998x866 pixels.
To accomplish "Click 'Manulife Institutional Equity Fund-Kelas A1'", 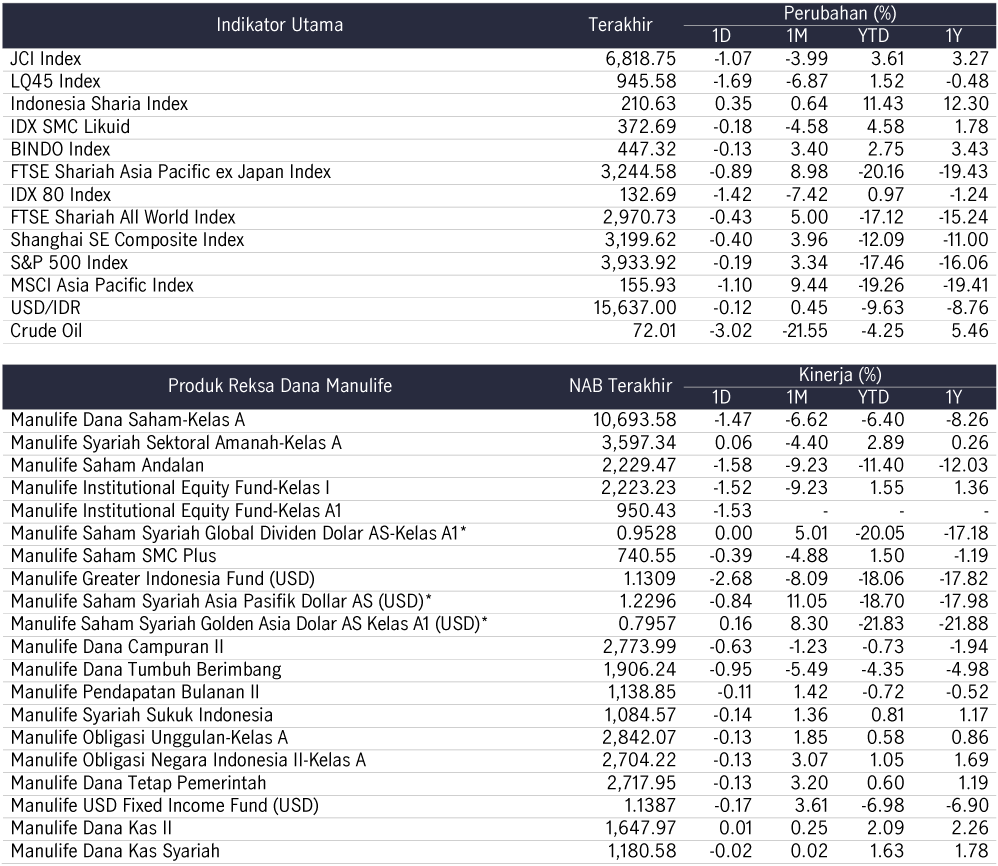I will coord(176,511).
